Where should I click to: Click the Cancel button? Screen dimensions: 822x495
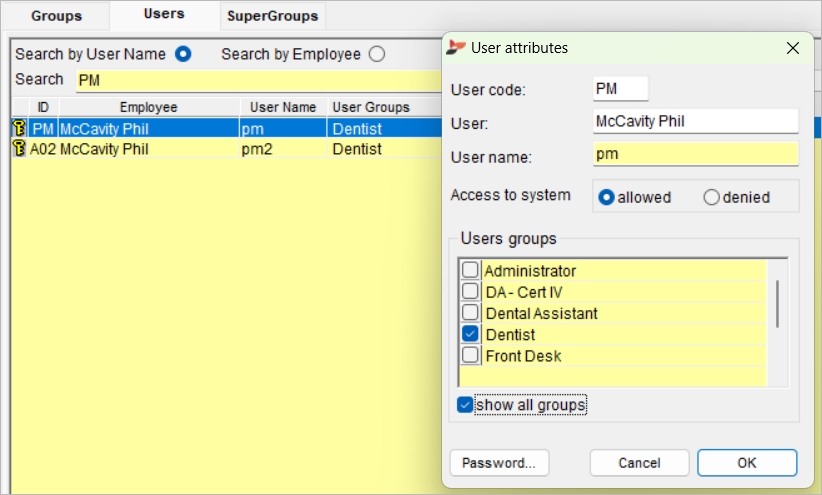click(x=639, y=463)
